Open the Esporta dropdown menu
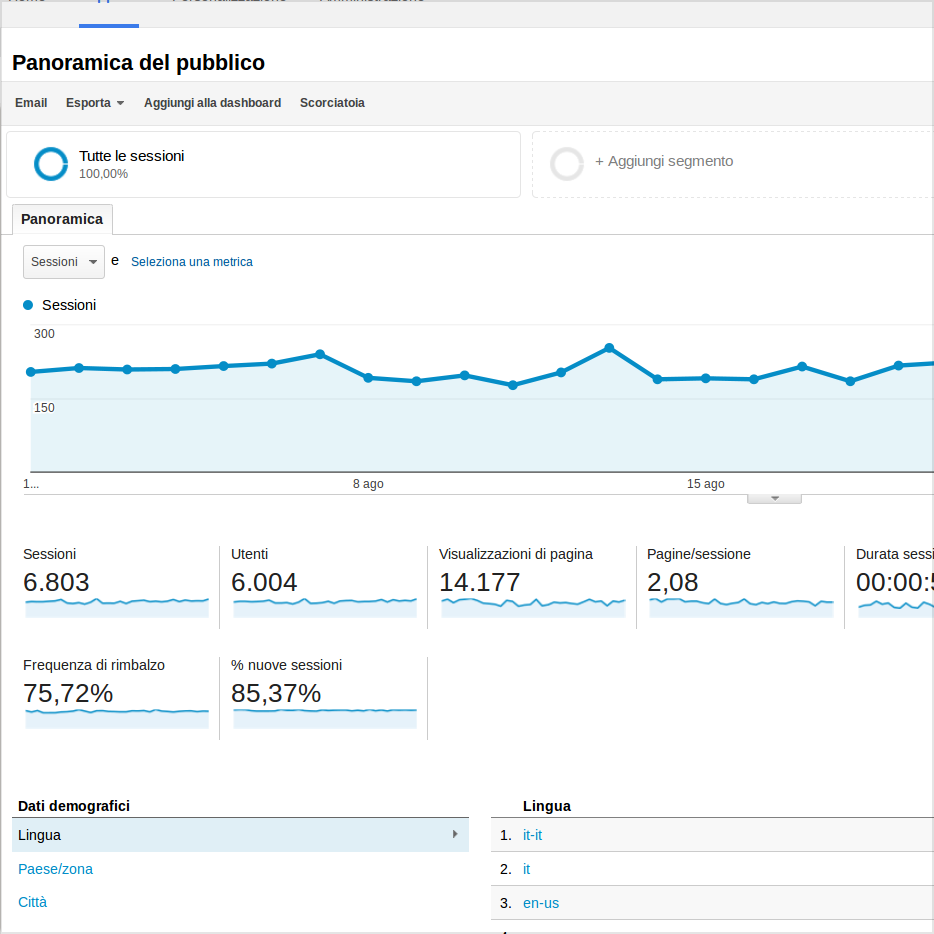 coord(95,102)
